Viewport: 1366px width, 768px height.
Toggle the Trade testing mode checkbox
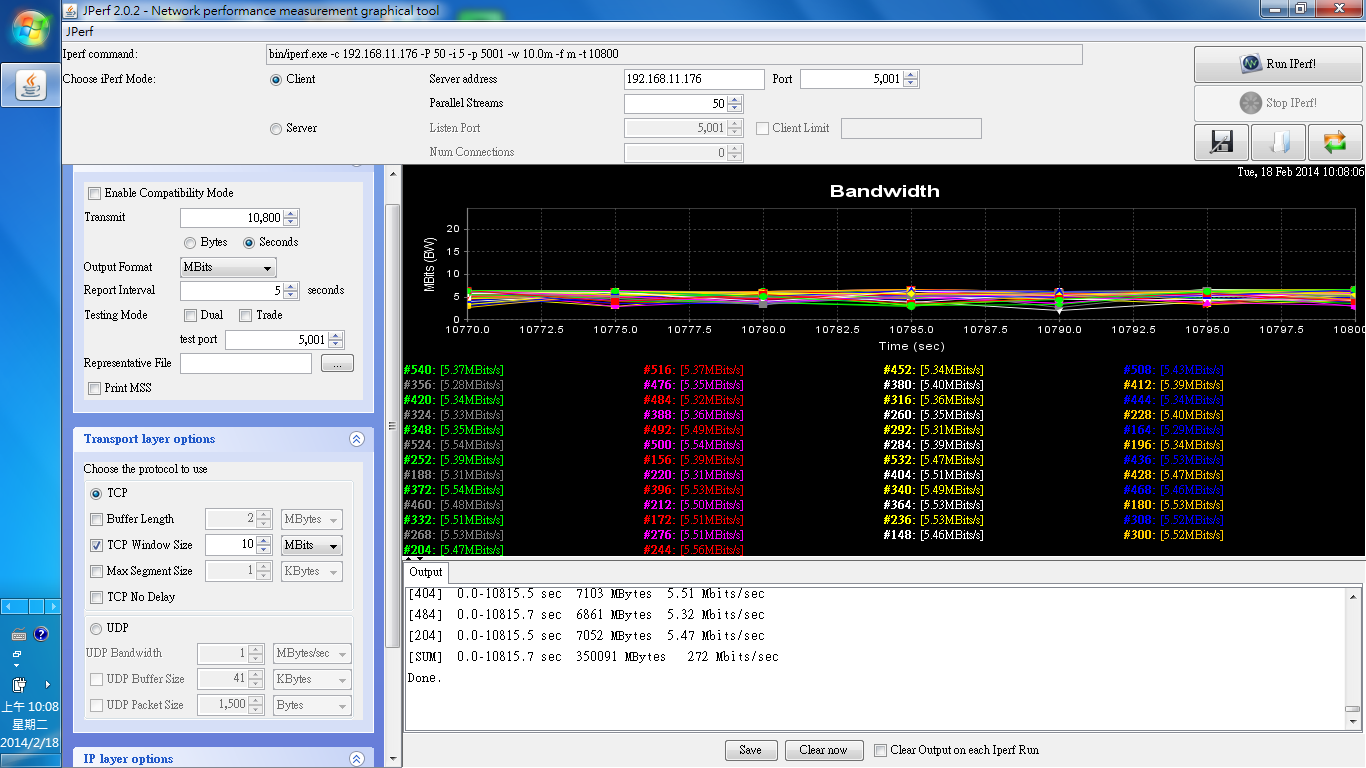point(246,316)
